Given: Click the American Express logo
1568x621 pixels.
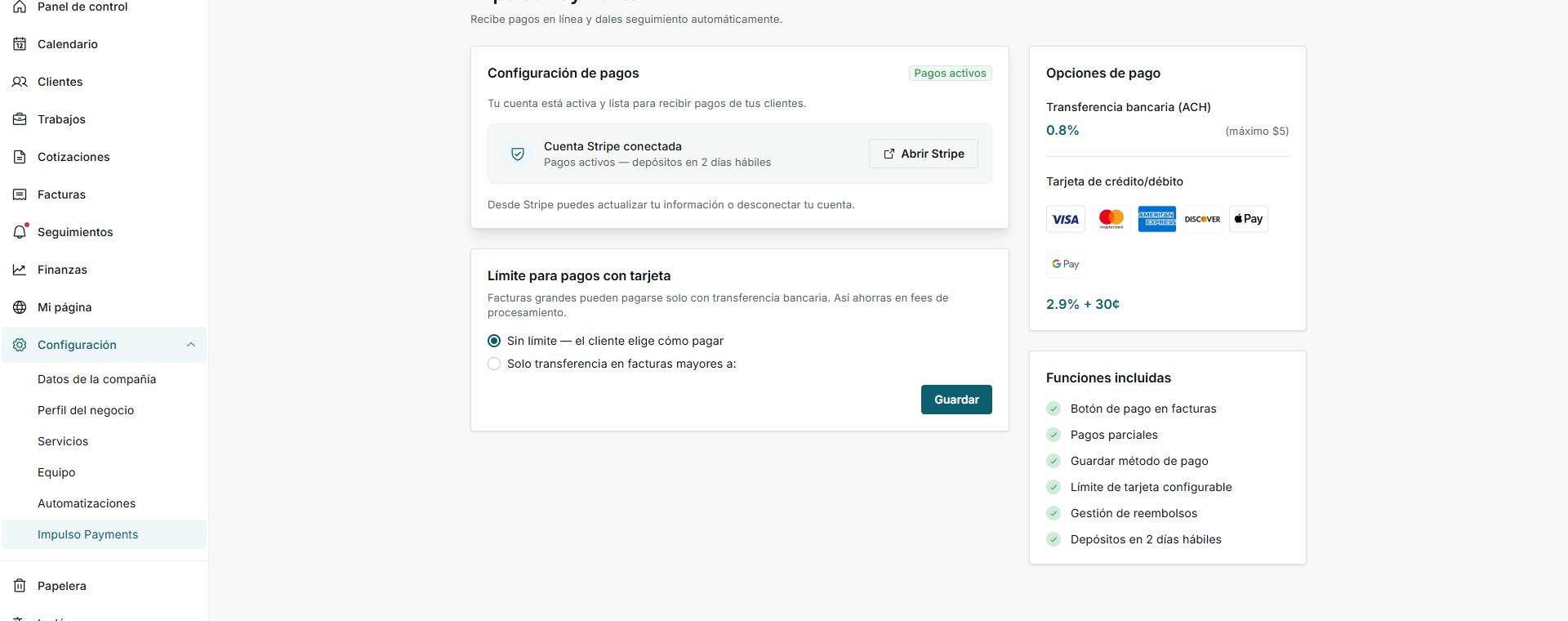Looking at the screenshot, I should pos(1157,219).
